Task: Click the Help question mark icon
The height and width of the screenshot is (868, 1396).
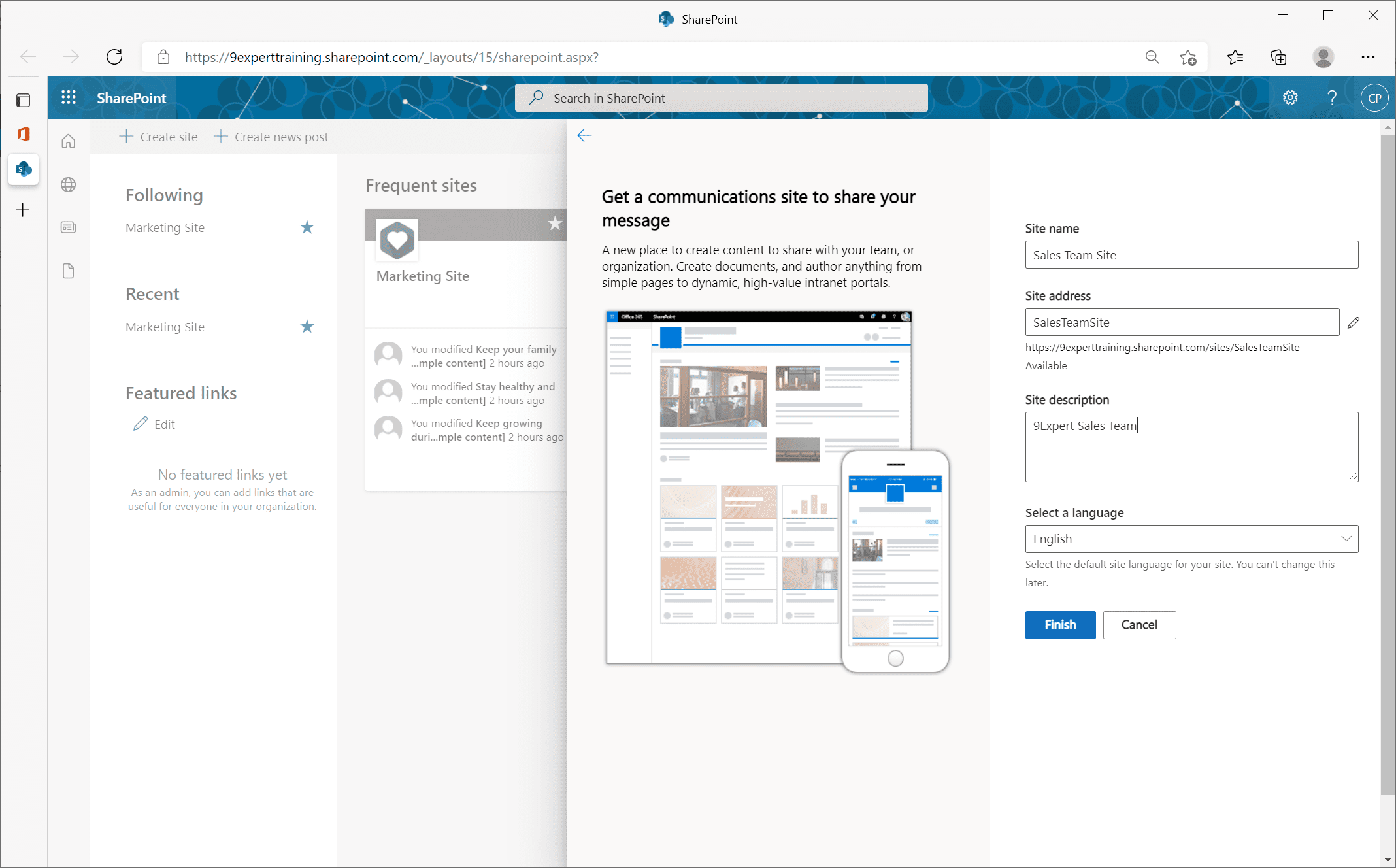Action: click(x=1333, y=97)
